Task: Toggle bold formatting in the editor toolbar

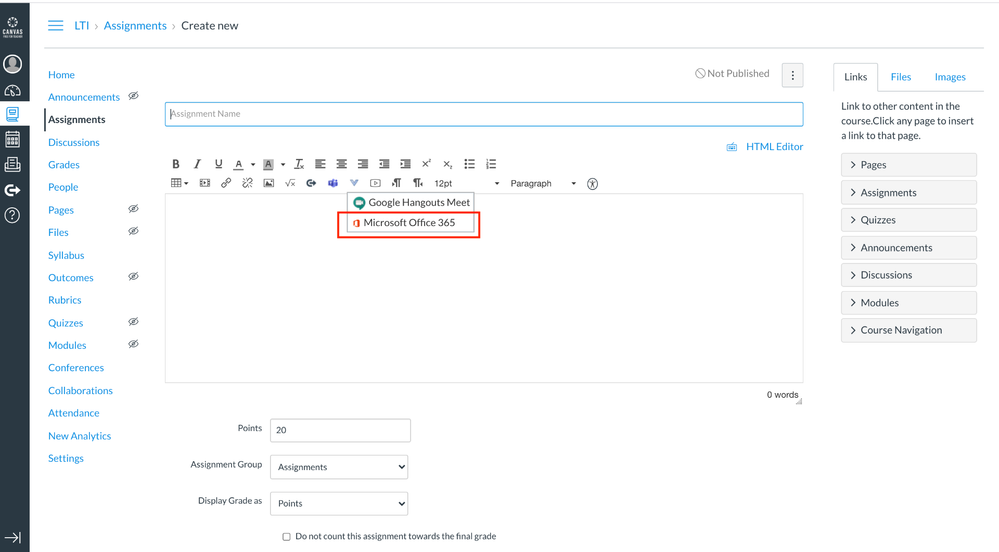Action: click(176, 164)
